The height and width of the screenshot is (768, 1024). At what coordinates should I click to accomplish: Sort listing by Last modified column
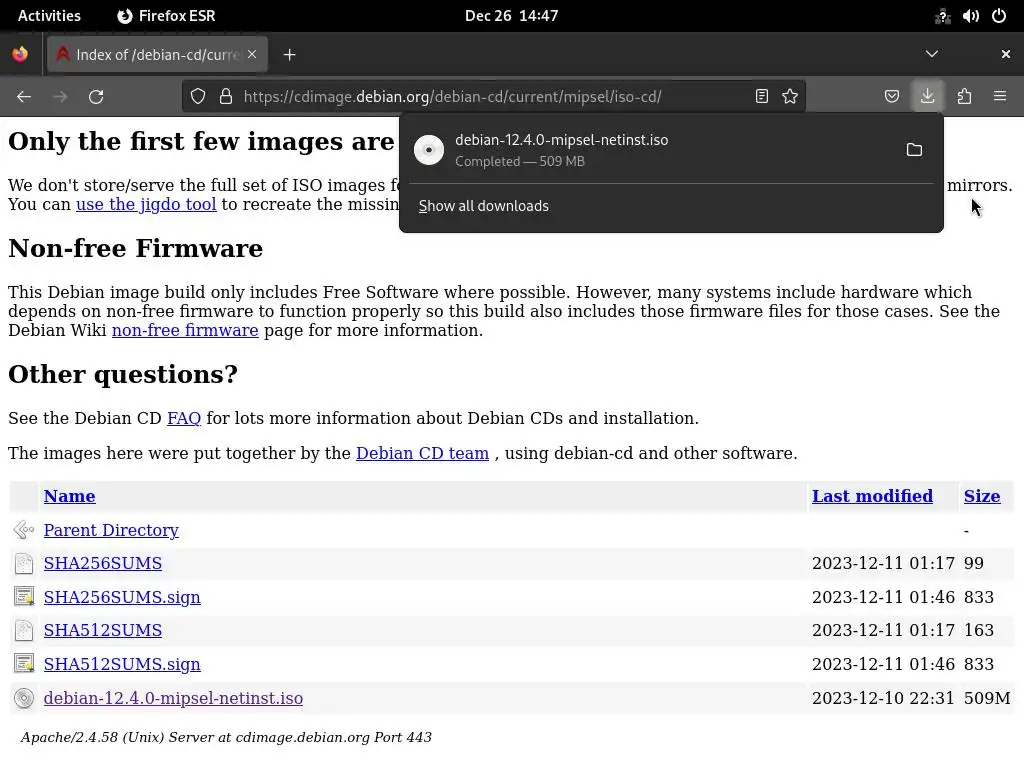click(x=872, y=496)
